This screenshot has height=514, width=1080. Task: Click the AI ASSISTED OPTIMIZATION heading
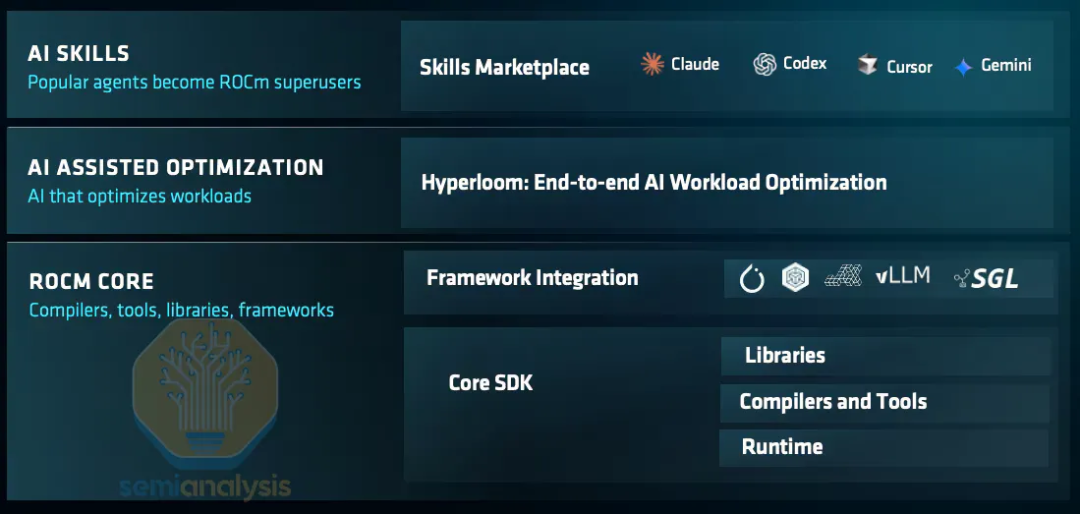coord(176,167)
